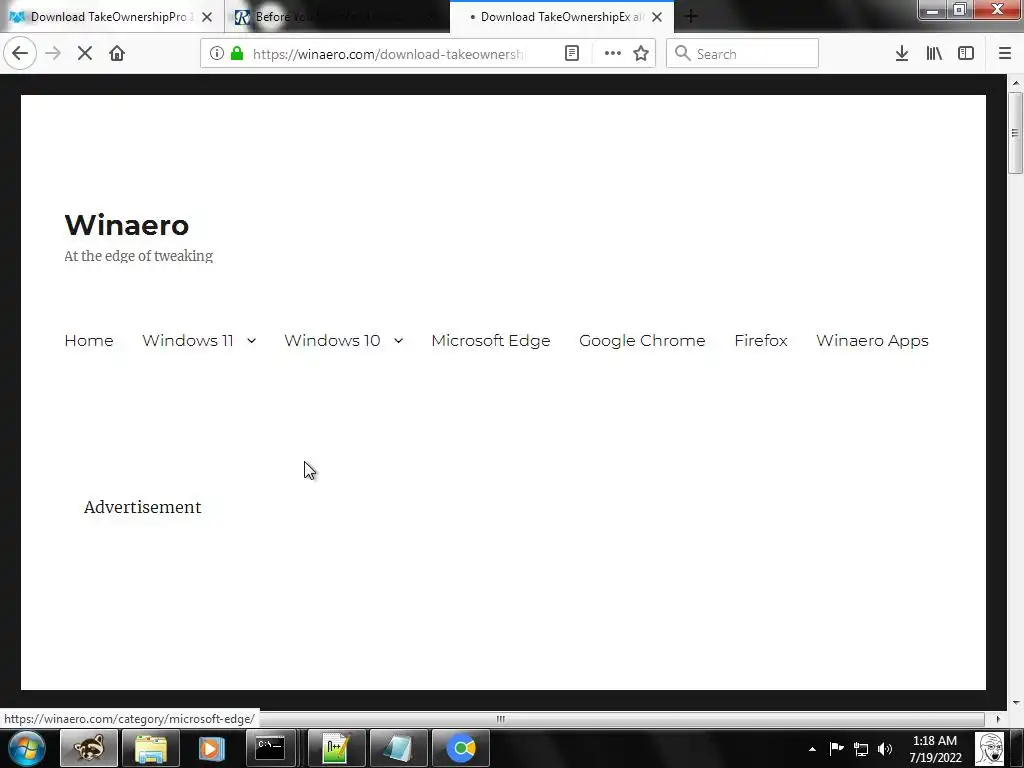This screenshot has width=1024, height=768.
Task: Open the Winaero site title link
Action: 127,225
